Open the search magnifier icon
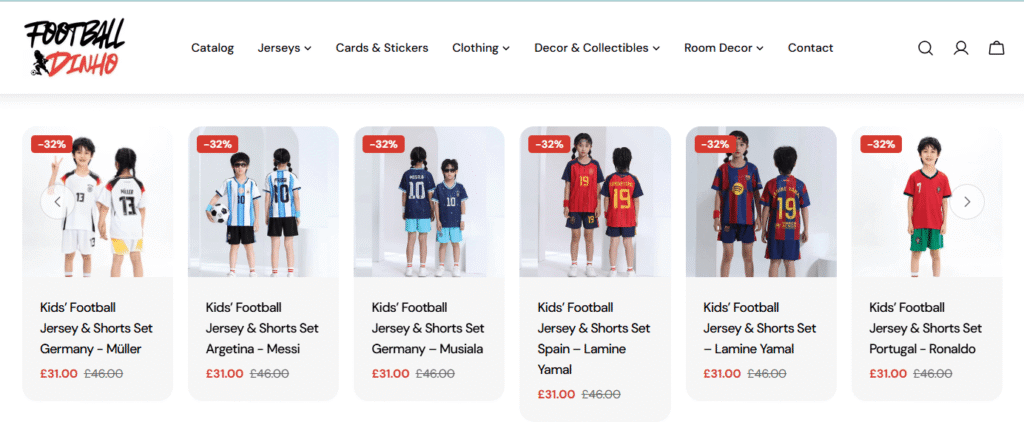This screenshot has height=422, width=1024. click(x=925, y=48)
